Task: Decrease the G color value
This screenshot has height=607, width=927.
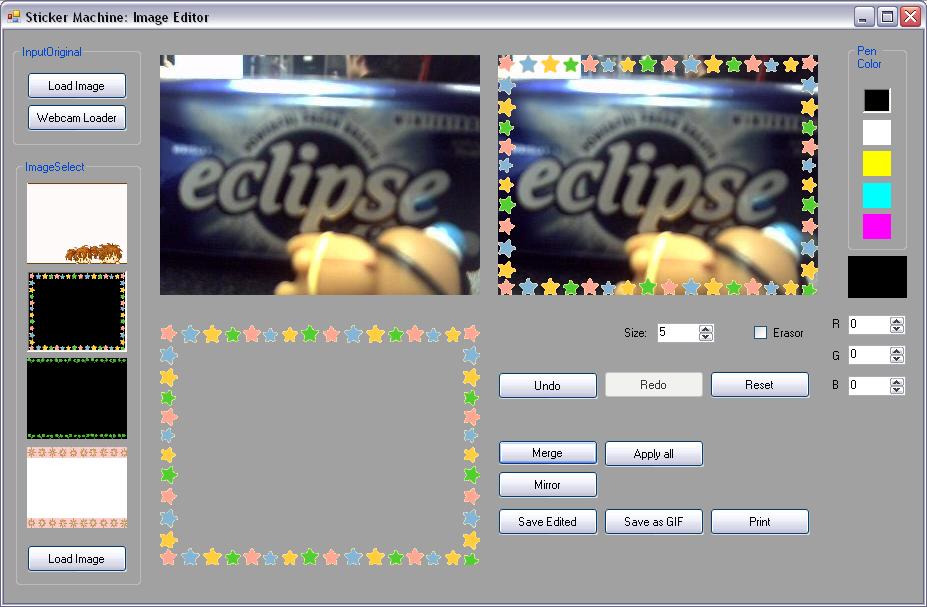Action: point(896,359)
